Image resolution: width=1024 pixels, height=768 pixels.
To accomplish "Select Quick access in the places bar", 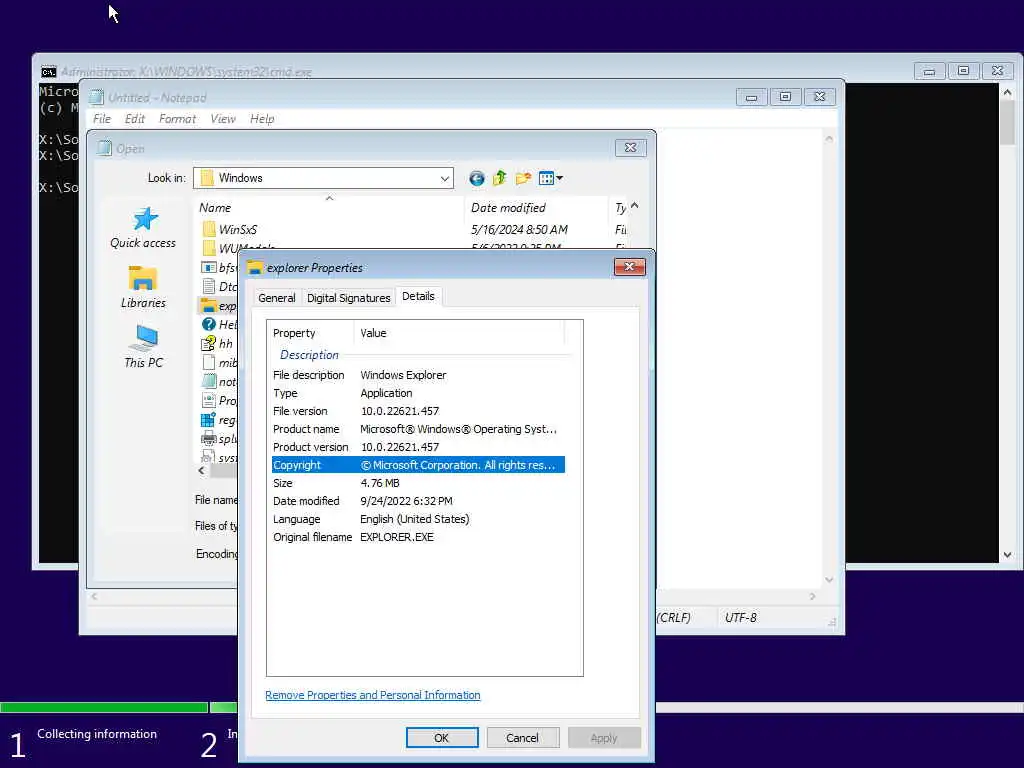I will point(143,228).
